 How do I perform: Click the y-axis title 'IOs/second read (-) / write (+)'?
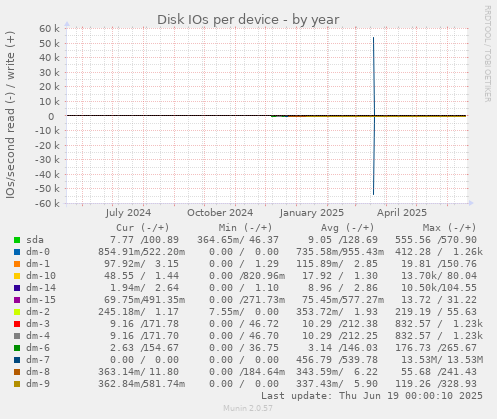click(10, 115)
